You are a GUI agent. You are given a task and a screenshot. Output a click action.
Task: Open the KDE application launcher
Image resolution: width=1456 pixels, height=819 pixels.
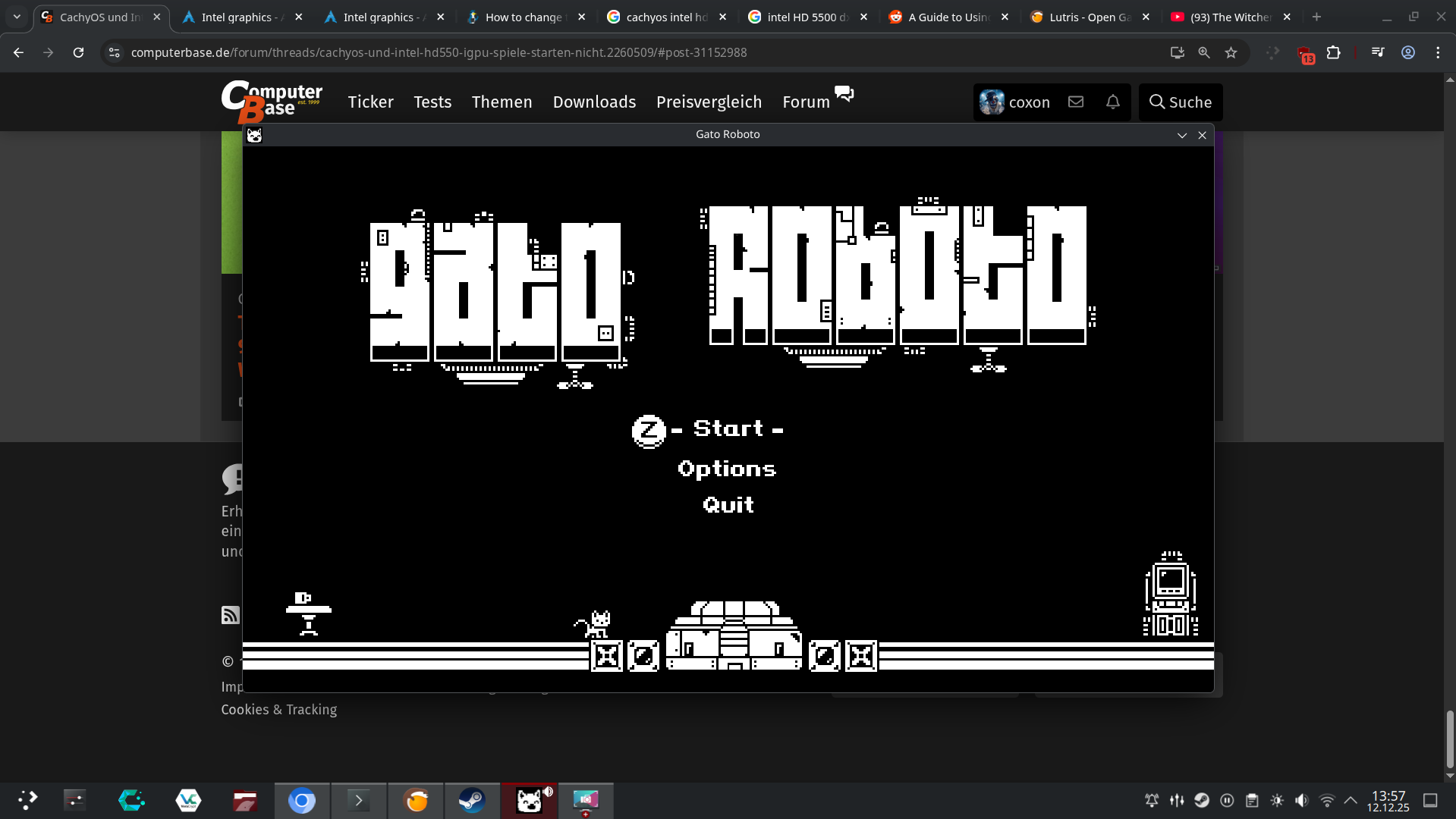(x=27, y=800)
